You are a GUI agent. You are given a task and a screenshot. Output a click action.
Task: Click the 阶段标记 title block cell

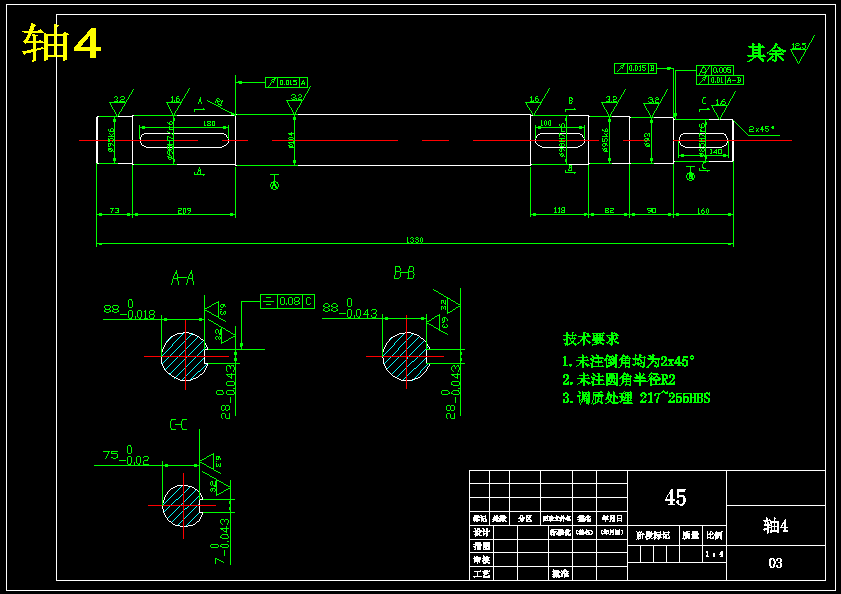pyautogui.click(x=653, y=535)
